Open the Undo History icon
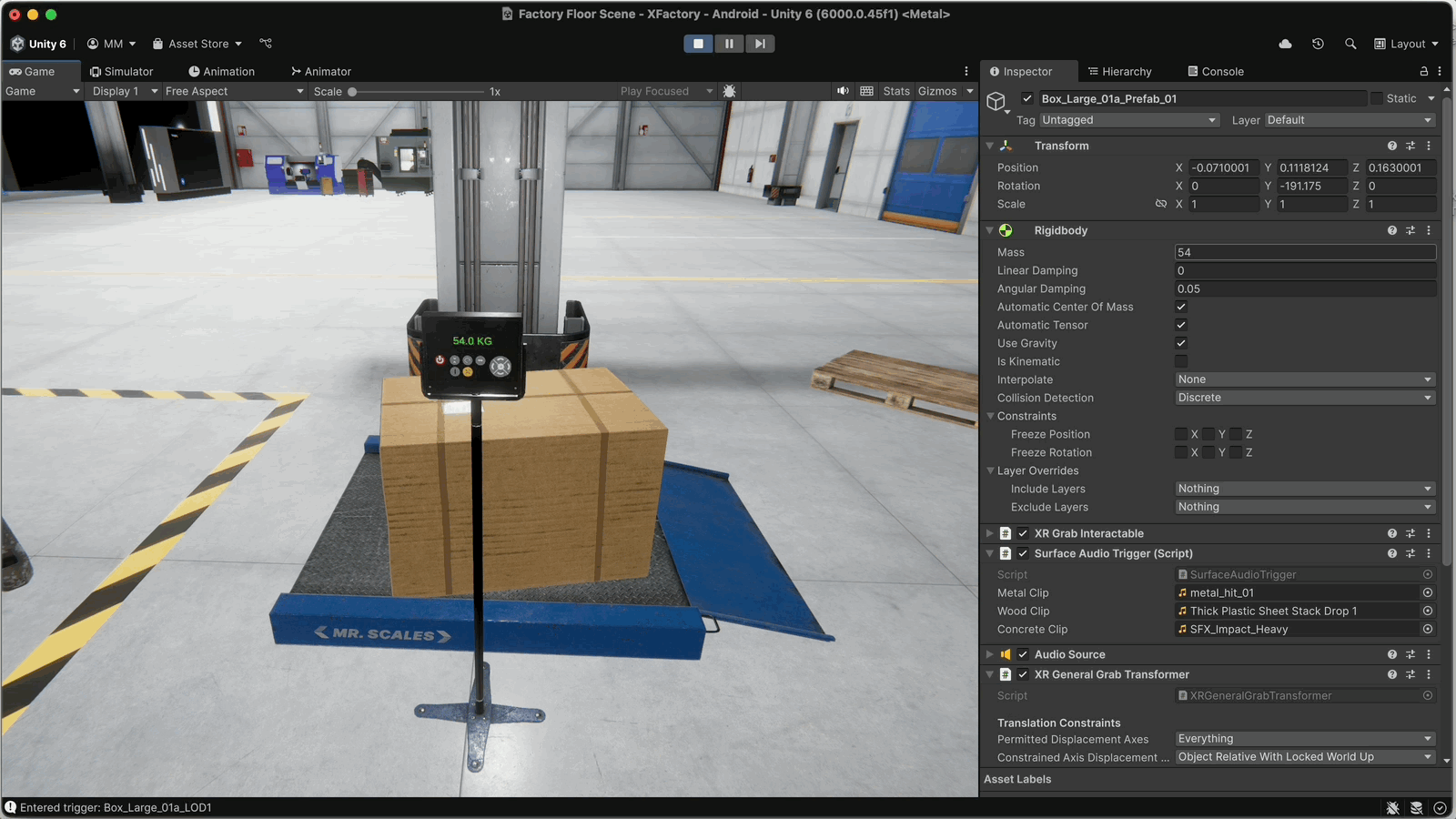The height and width of the screenshot is (819, 1456). point(1318,44)
